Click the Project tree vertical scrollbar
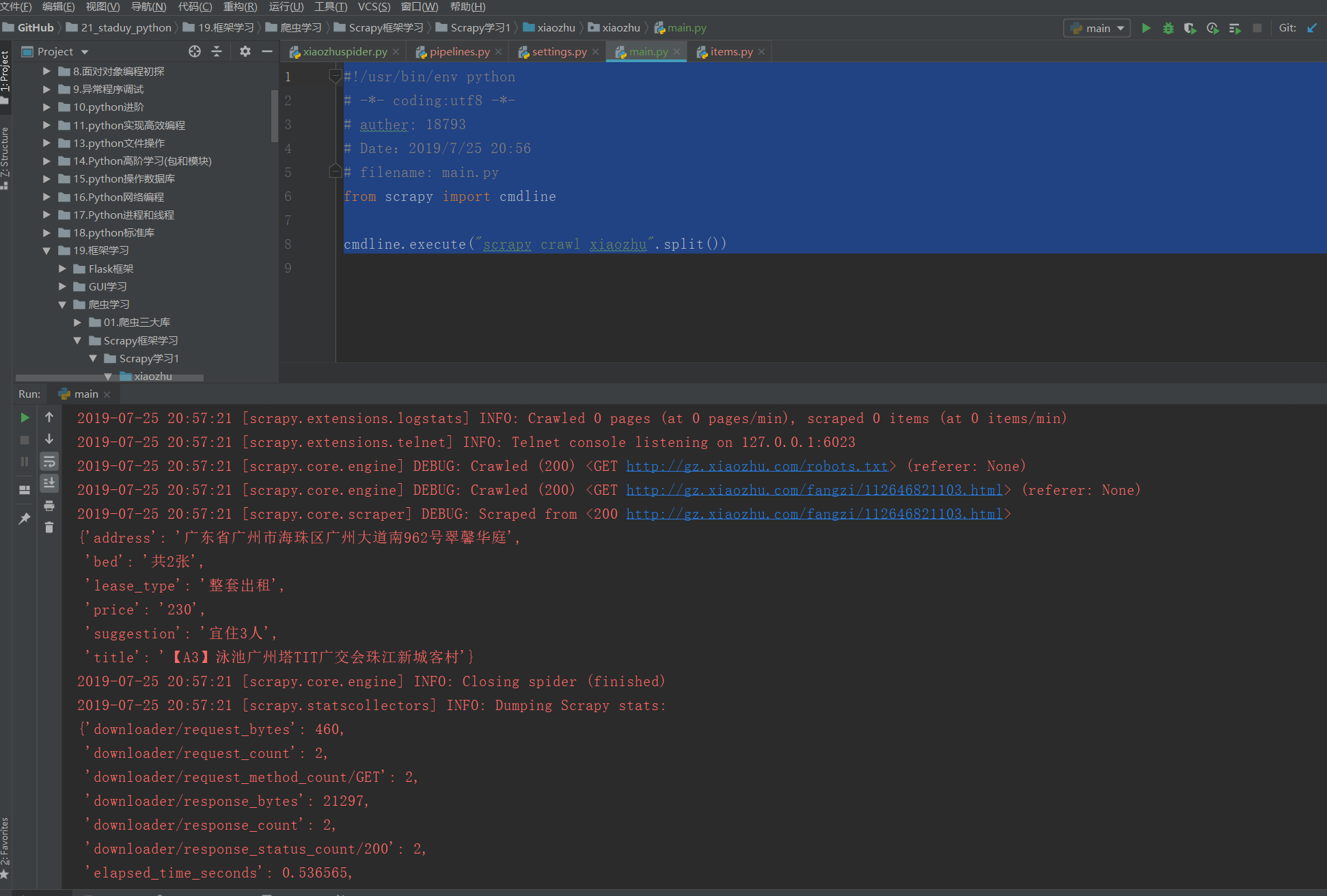The image size is (1327, 896). coord(275,116)
